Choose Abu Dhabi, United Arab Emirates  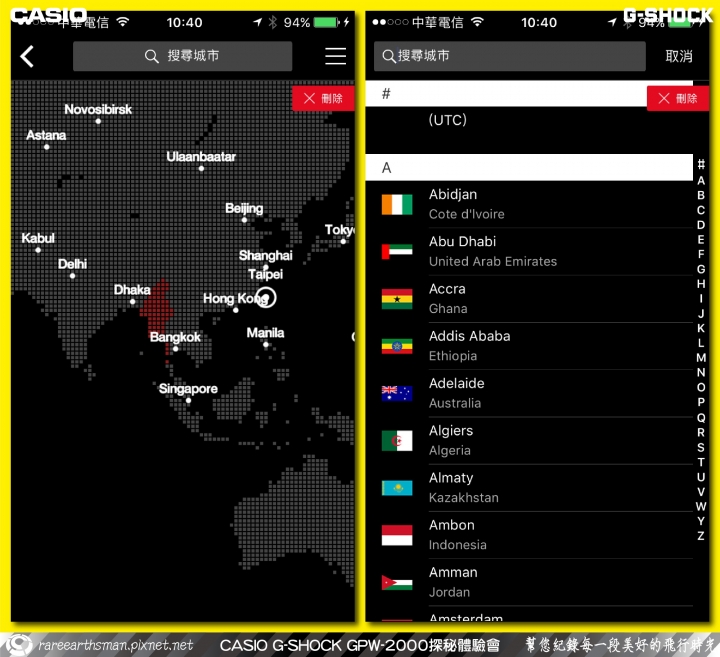pyautogui.click(x=529, y=252)
